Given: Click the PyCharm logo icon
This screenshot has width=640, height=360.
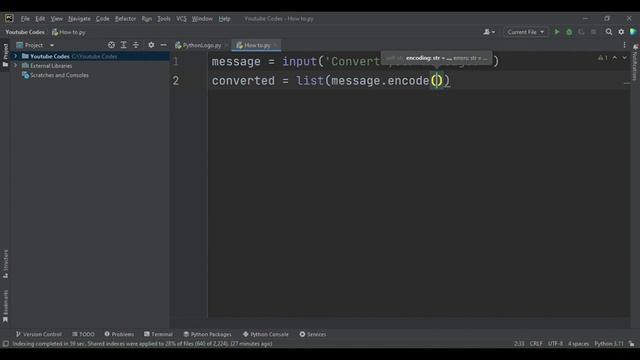Looking at the screenshot, I should (9, 18).
